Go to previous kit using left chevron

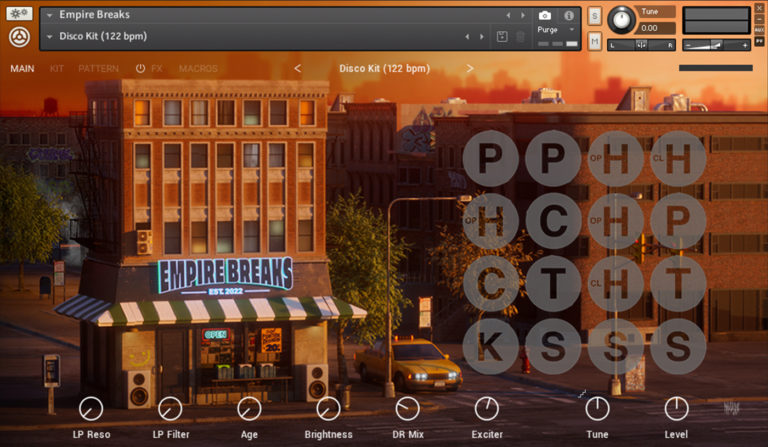tap(297, 69)
